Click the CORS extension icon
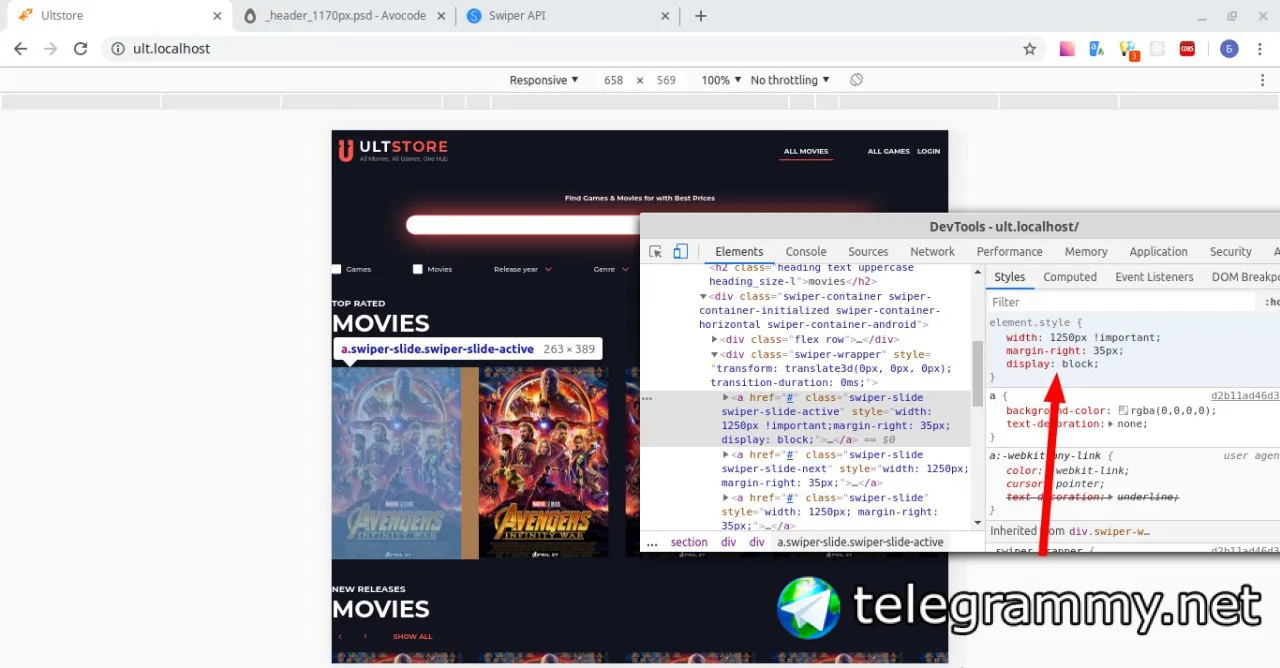The height and width of the screenshot is (668, 1280). click(x=1187, y=48)
